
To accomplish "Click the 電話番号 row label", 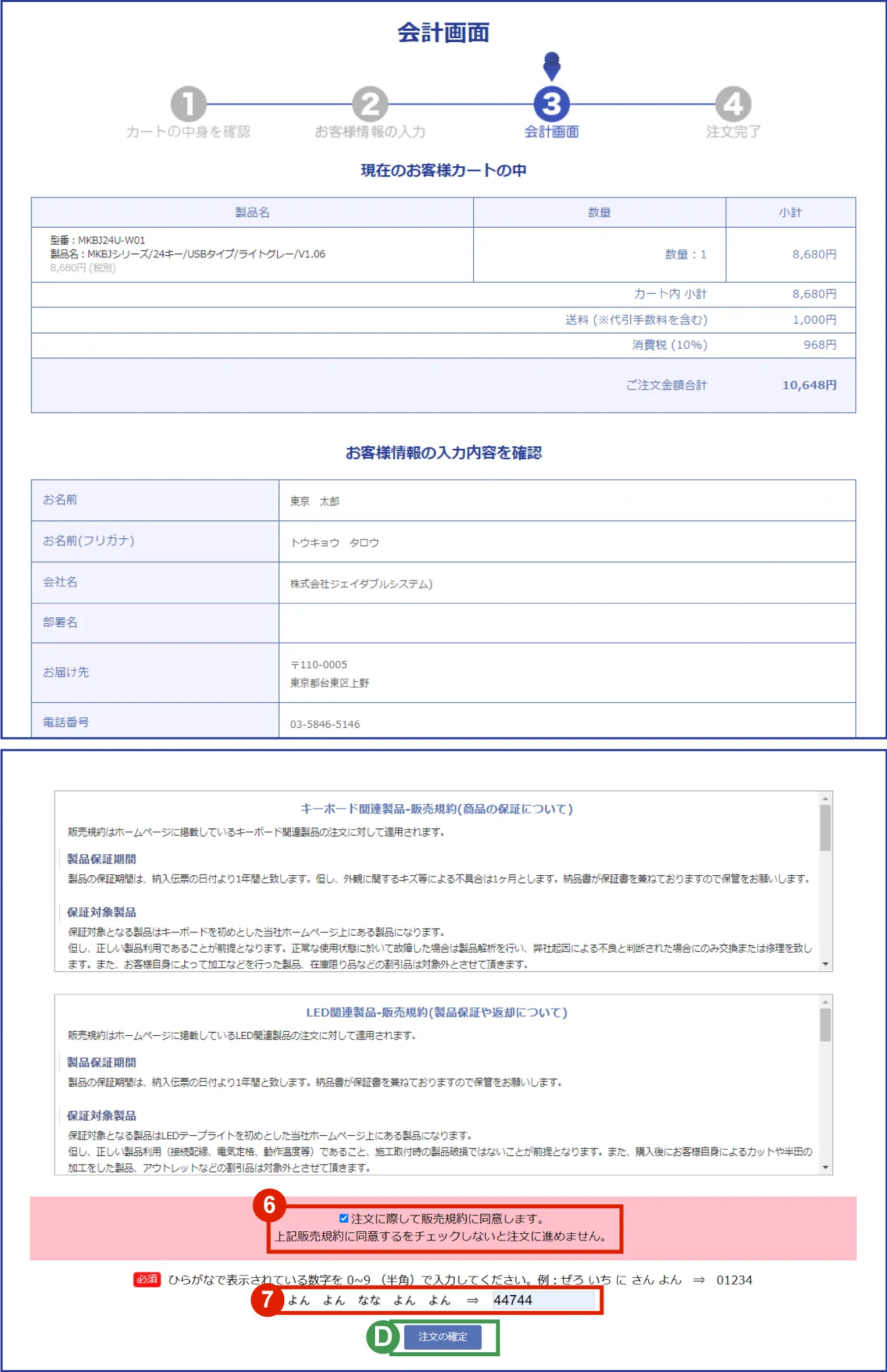I will point(66,722).
